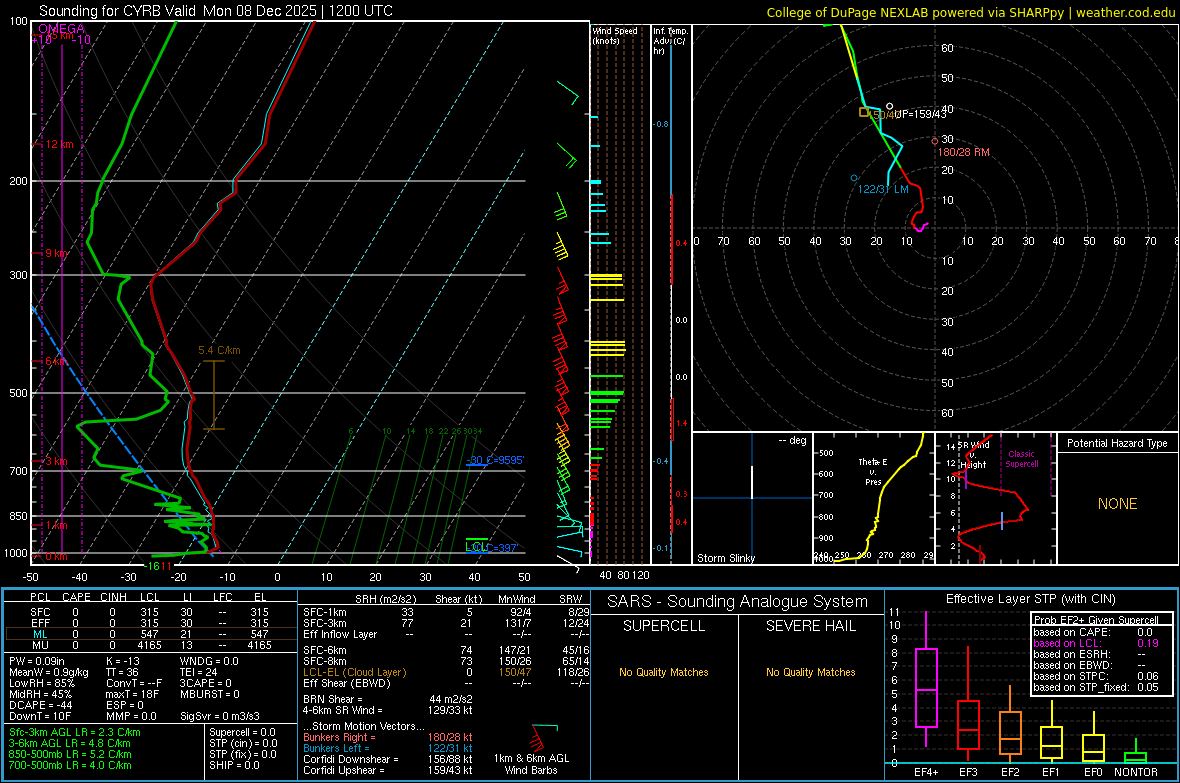Image resolution: width=1180 pixels, height=783 pixels.
Task: Click the Bunkers Left storm motion row
Action: point(388,748)
